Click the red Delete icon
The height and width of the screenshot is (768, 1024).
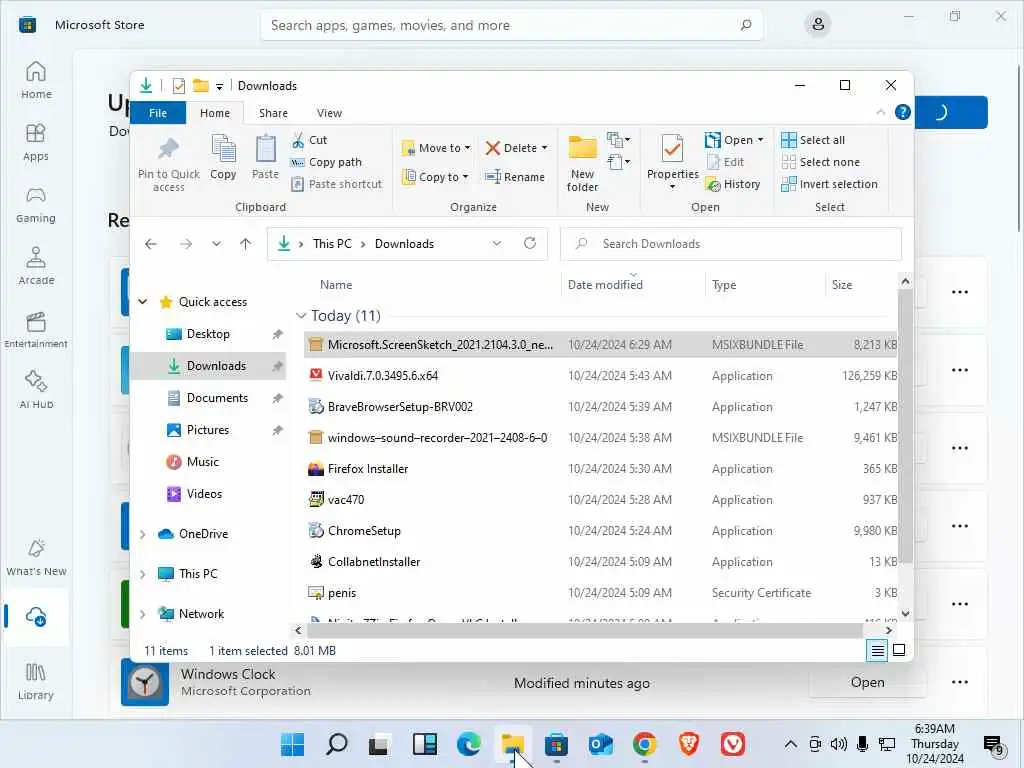pyautogui.click(x=492, y=148)
